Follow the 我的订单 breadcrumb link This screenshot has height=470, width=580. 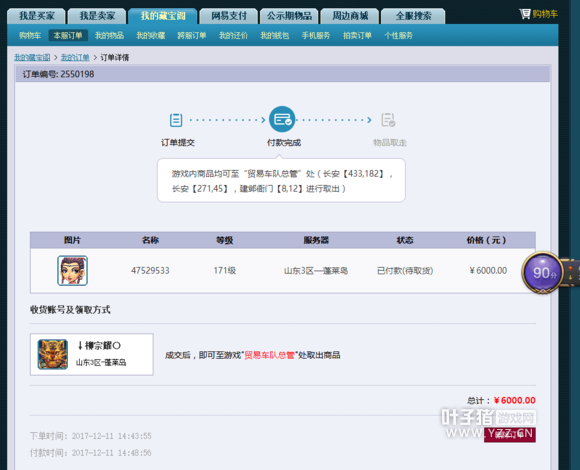pyautogui.click(x=75, y=57)
